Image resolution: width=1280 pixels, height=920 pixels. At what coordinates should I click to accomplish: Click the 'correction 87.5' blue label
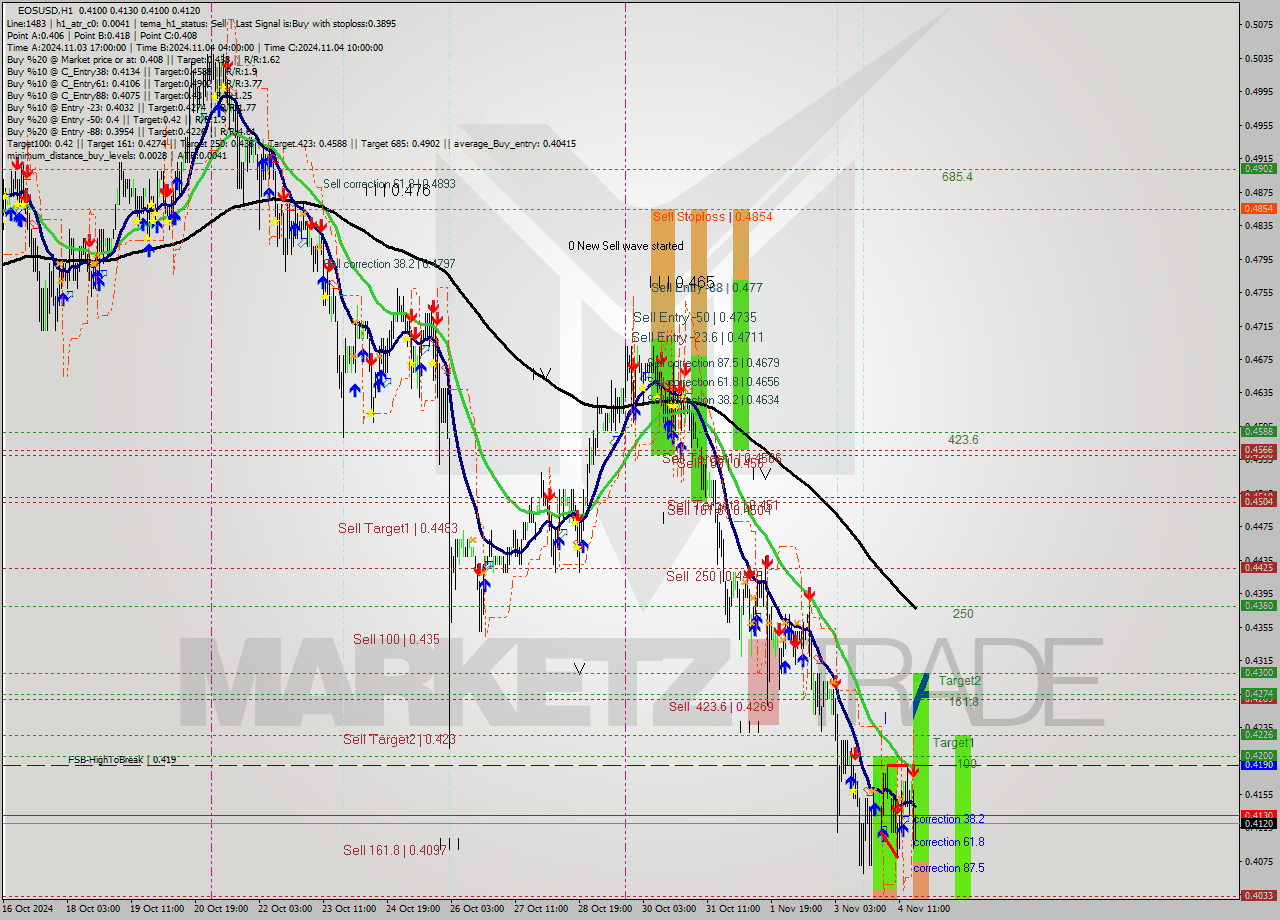[948, 868]
